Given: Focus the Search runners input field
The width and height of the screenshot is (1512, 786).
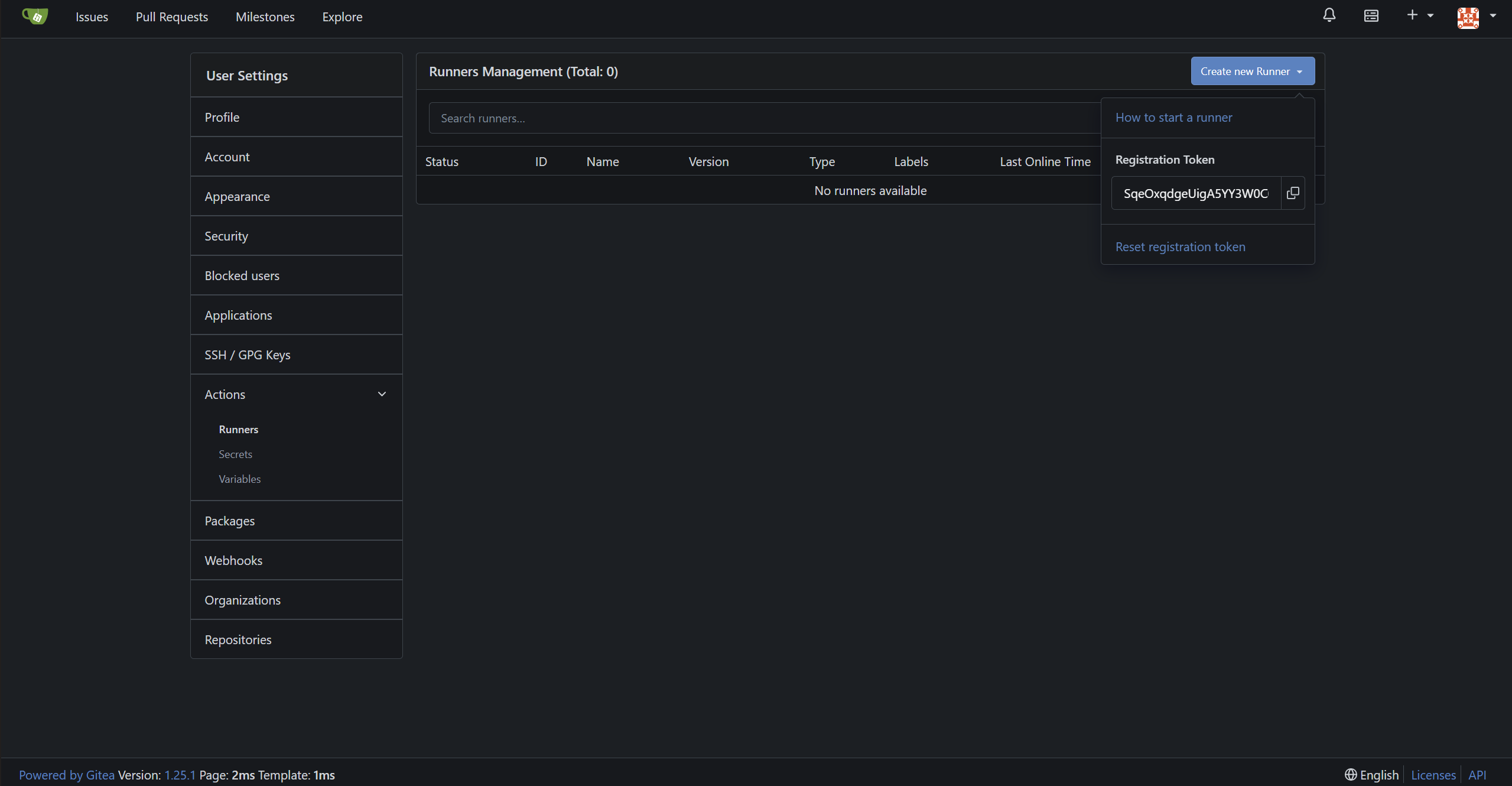Looking at the screenshot, I should (x=762, y=118).
